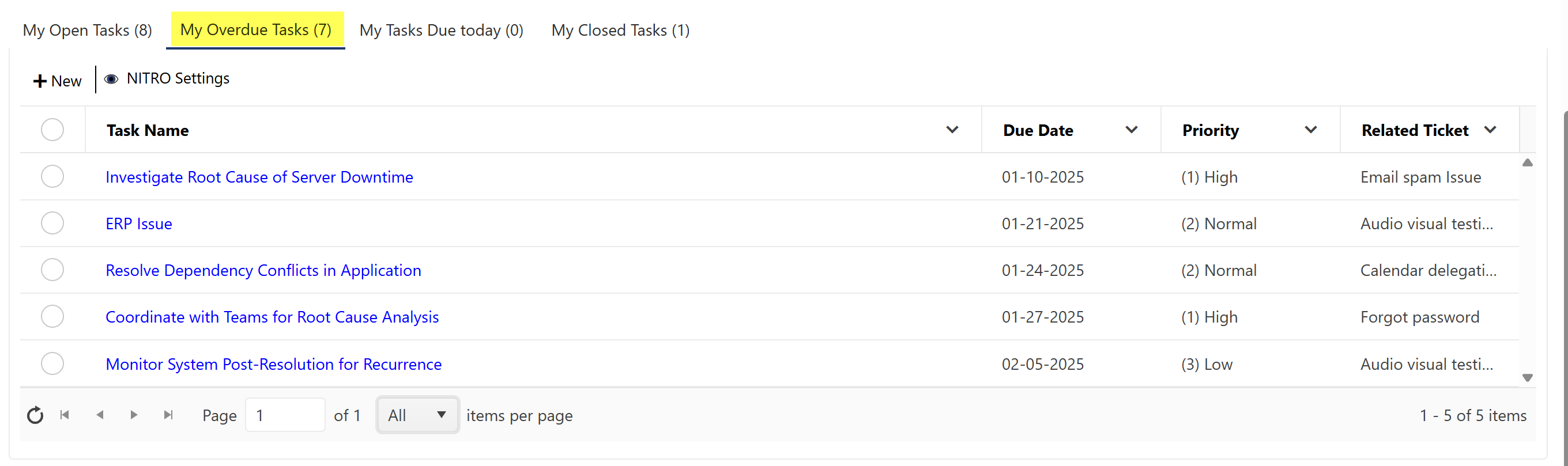
Task: Click the up arrow of the grid scrollbar
Action: (1527, 162)
